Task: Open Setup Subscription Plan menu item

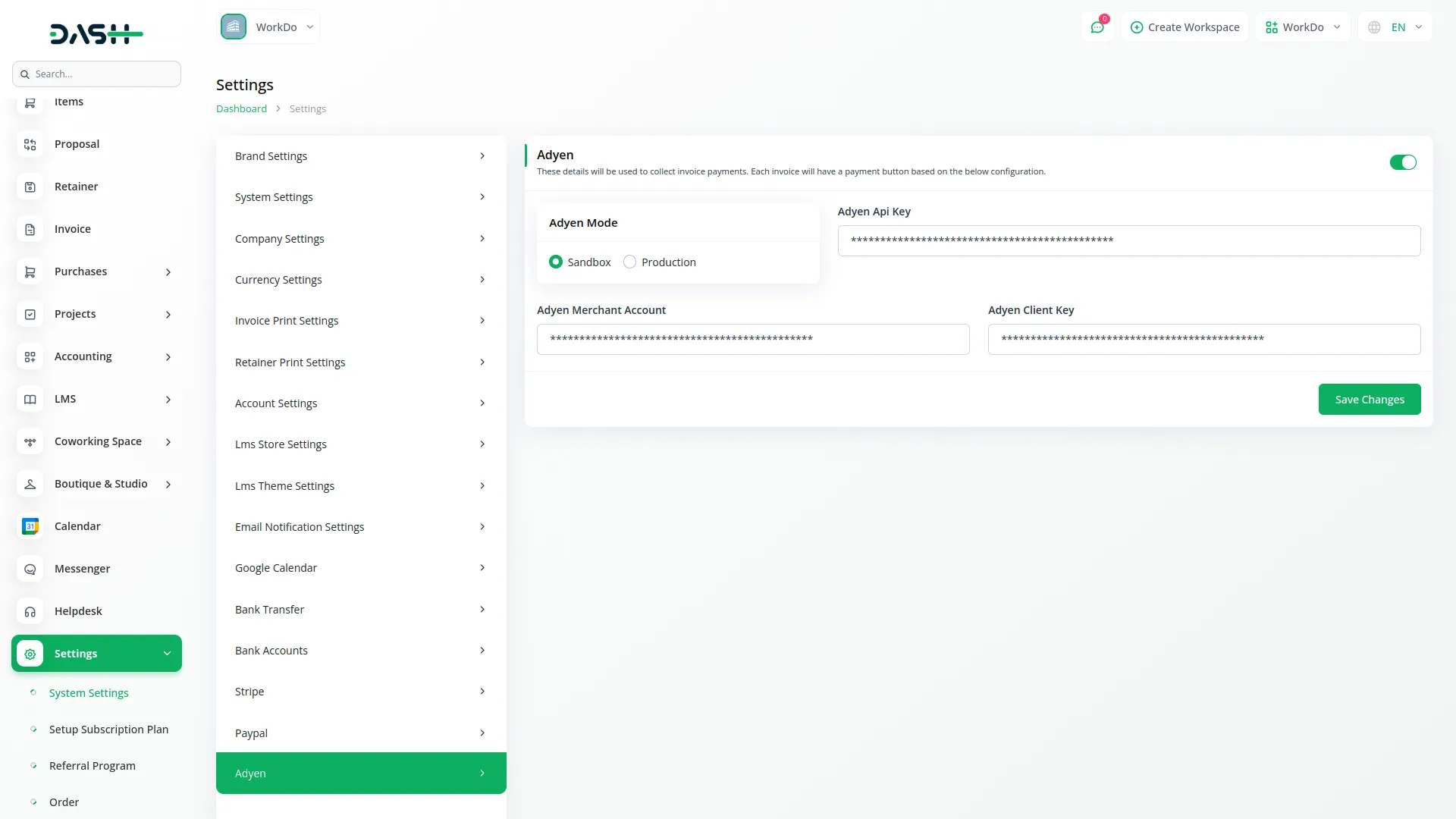Action: [108, 729]
